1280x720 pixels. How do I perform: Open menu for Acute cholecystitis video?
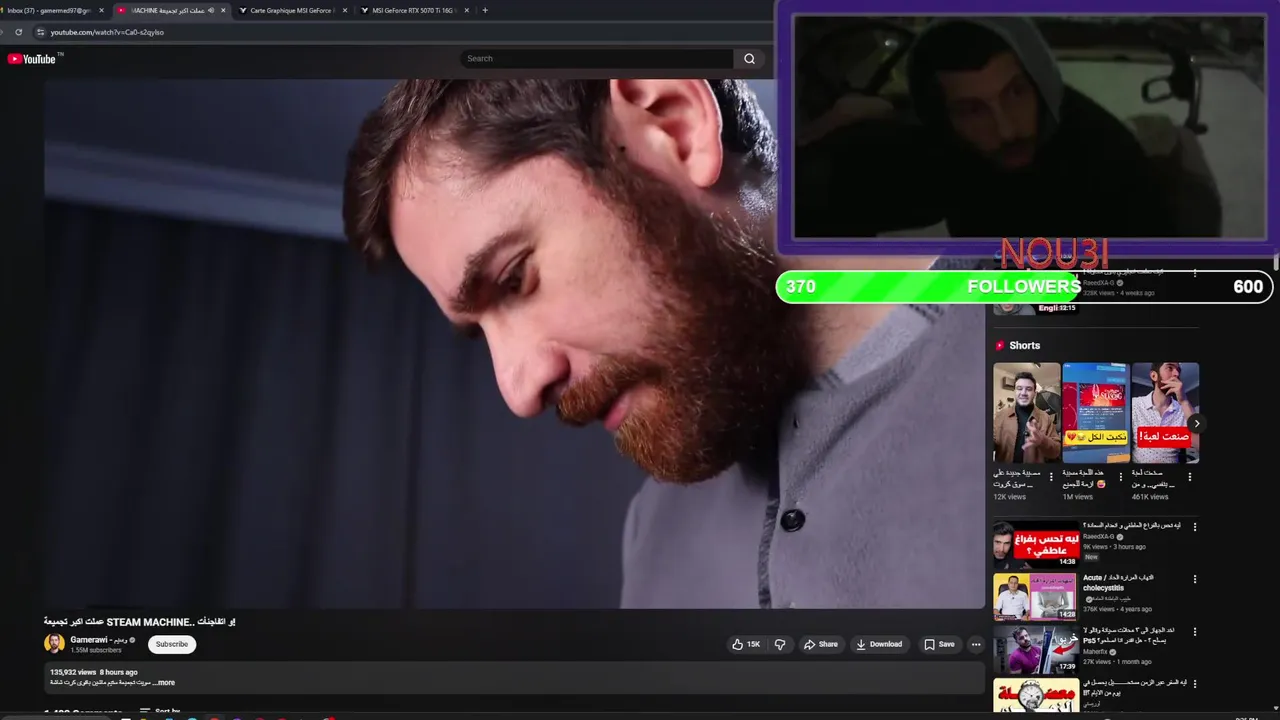tap(1194, 579)
